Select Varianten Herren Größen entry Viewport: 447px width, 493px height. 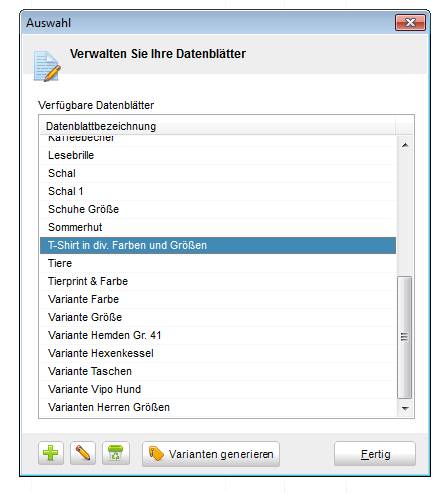(x=218, y=407)
